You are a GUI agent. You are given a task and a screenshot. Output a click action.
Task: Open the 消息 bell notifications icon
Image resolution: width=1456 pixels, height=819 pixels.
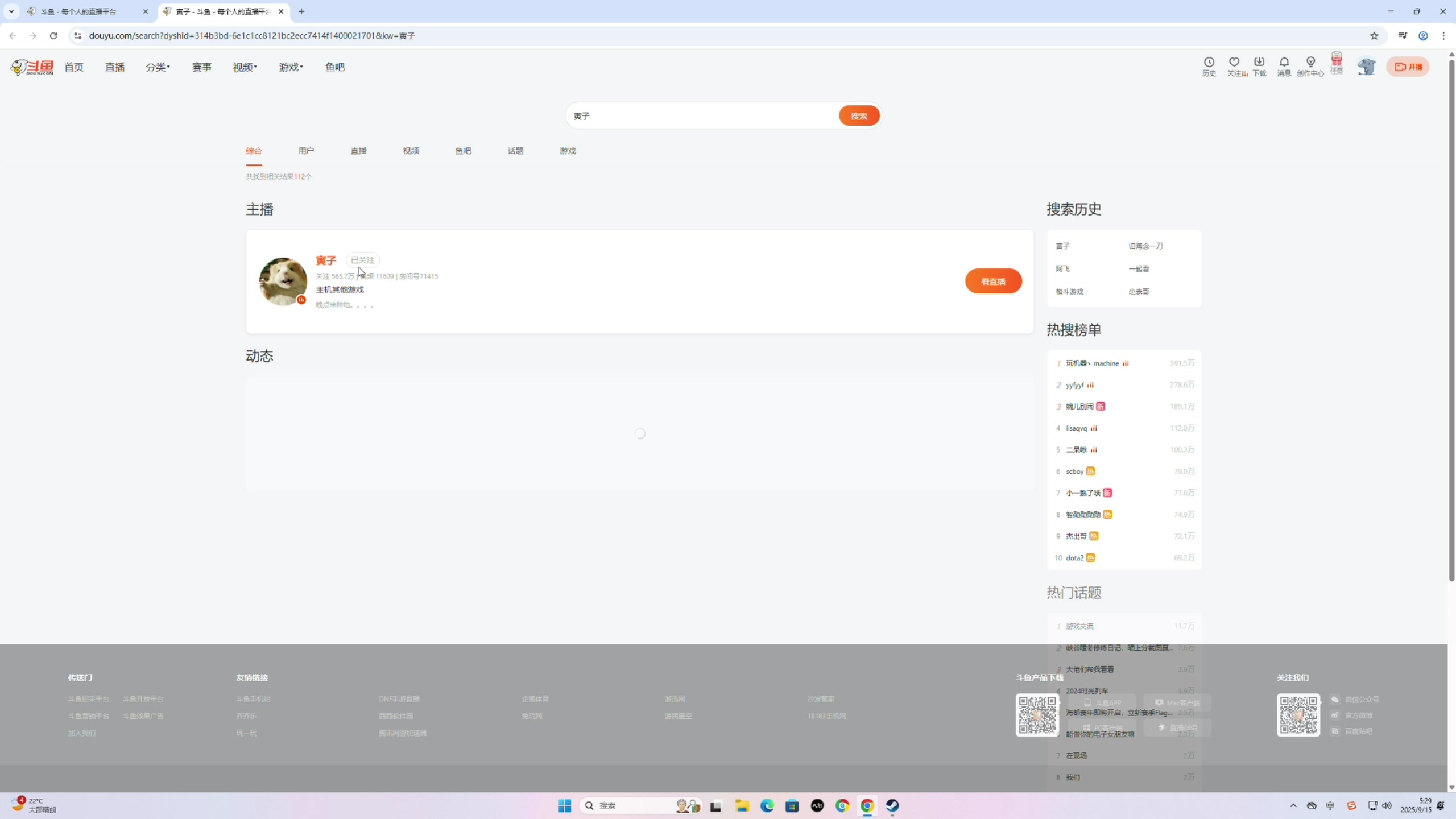1284,66
